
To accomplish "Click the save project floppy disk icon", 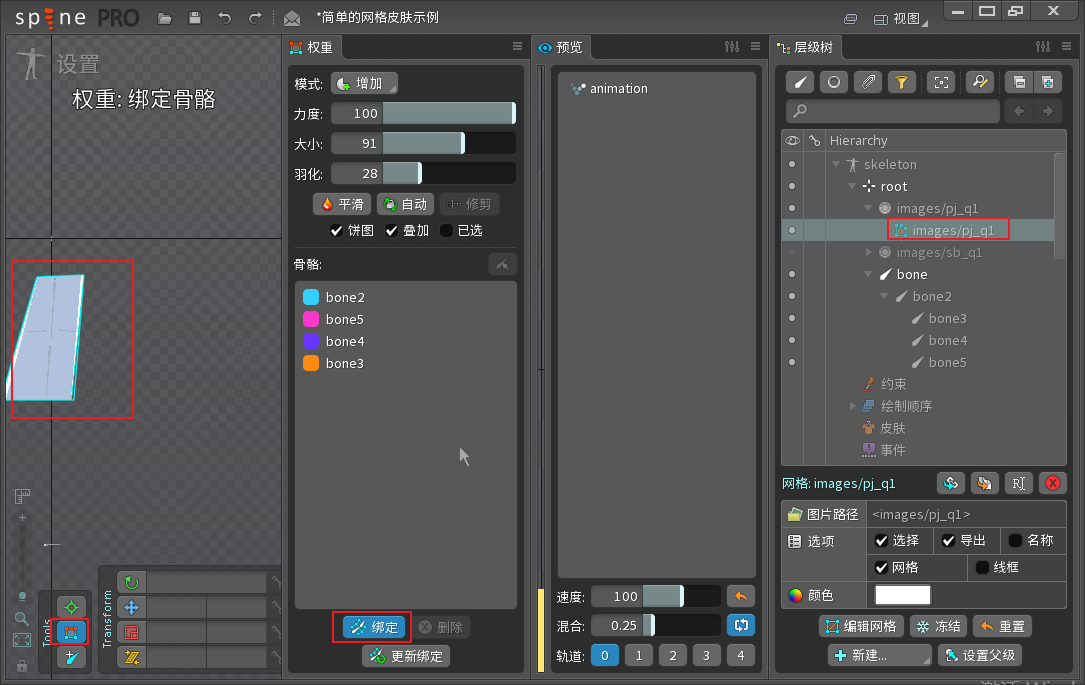I will click(195, 17).
